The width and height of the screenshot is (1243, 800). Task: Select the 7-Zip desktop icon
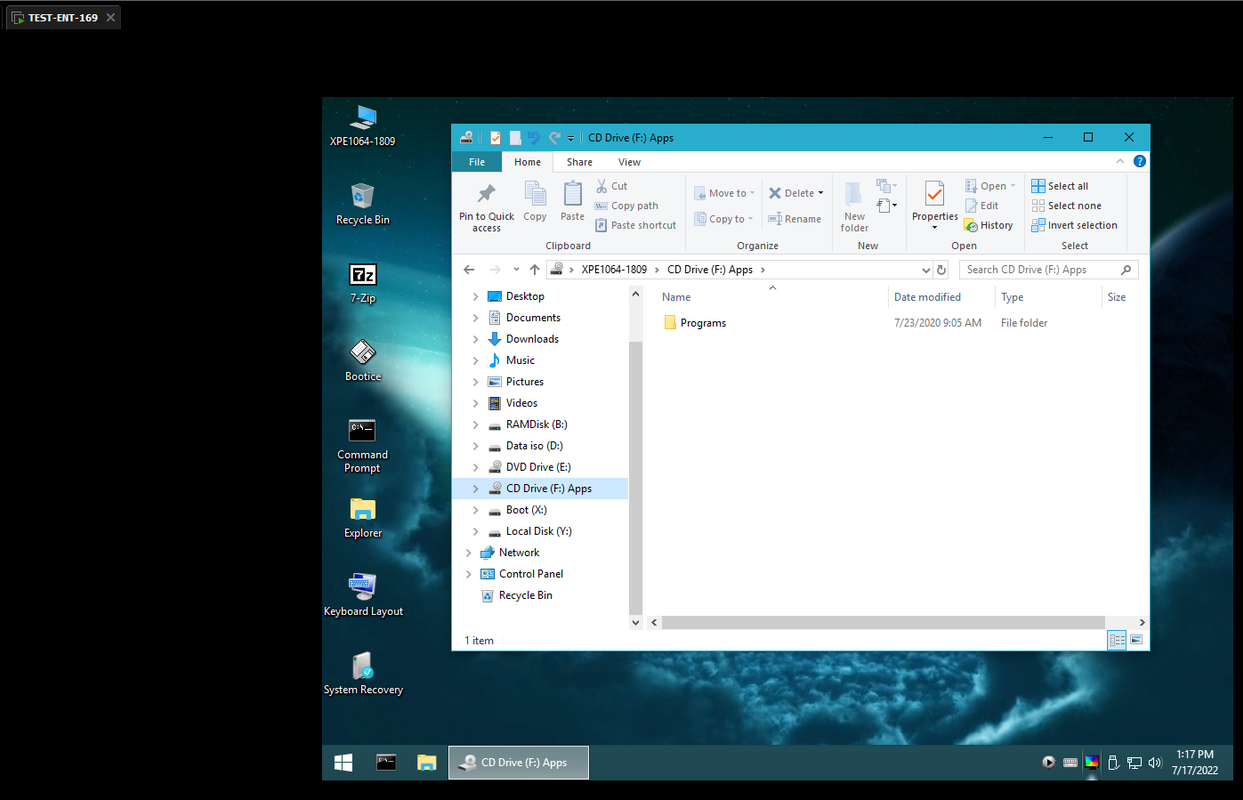pyautogui.click(x=362, y=282)
